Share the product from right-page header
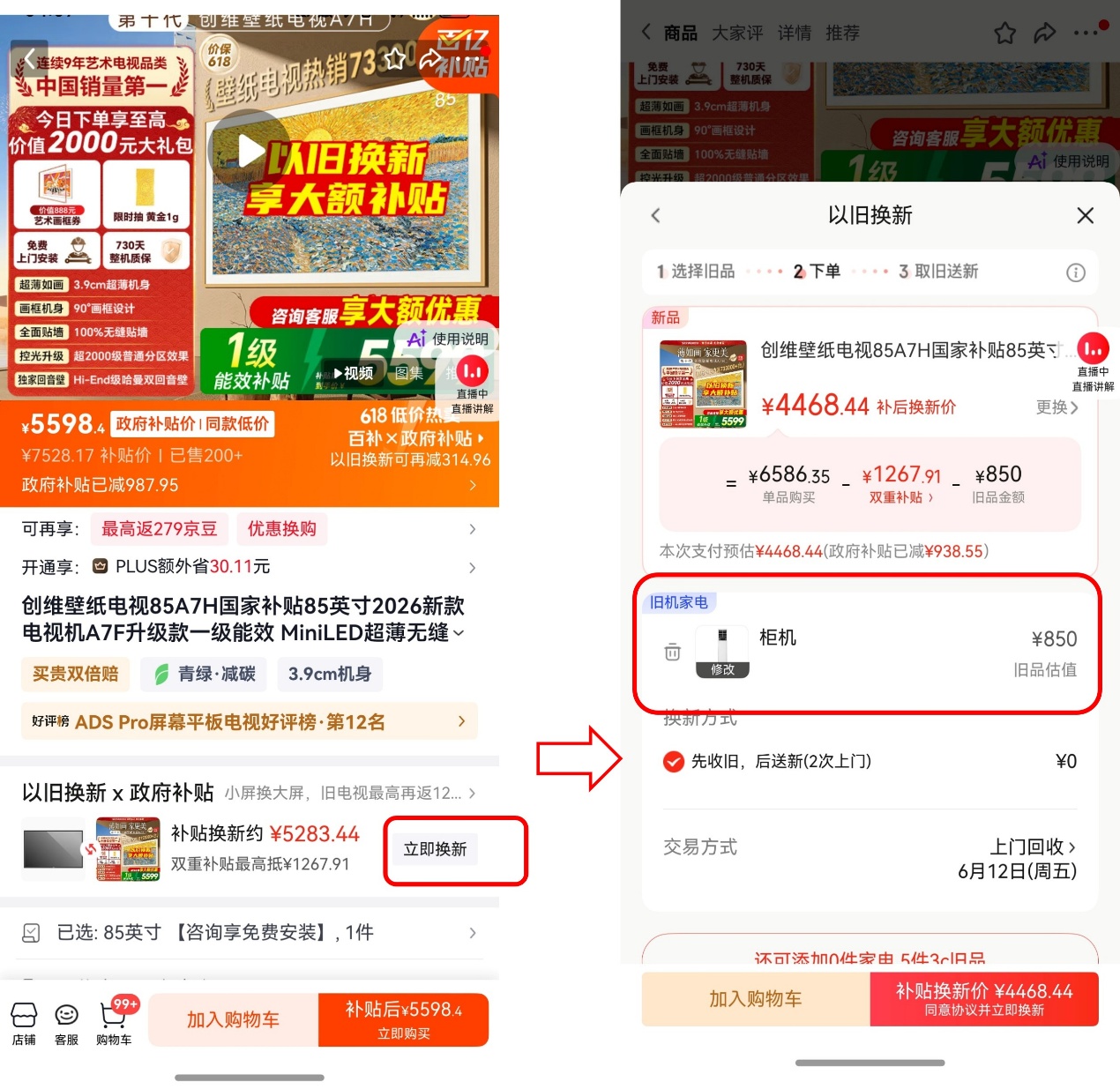The image size is (1120, 1089). point(1045,34)
